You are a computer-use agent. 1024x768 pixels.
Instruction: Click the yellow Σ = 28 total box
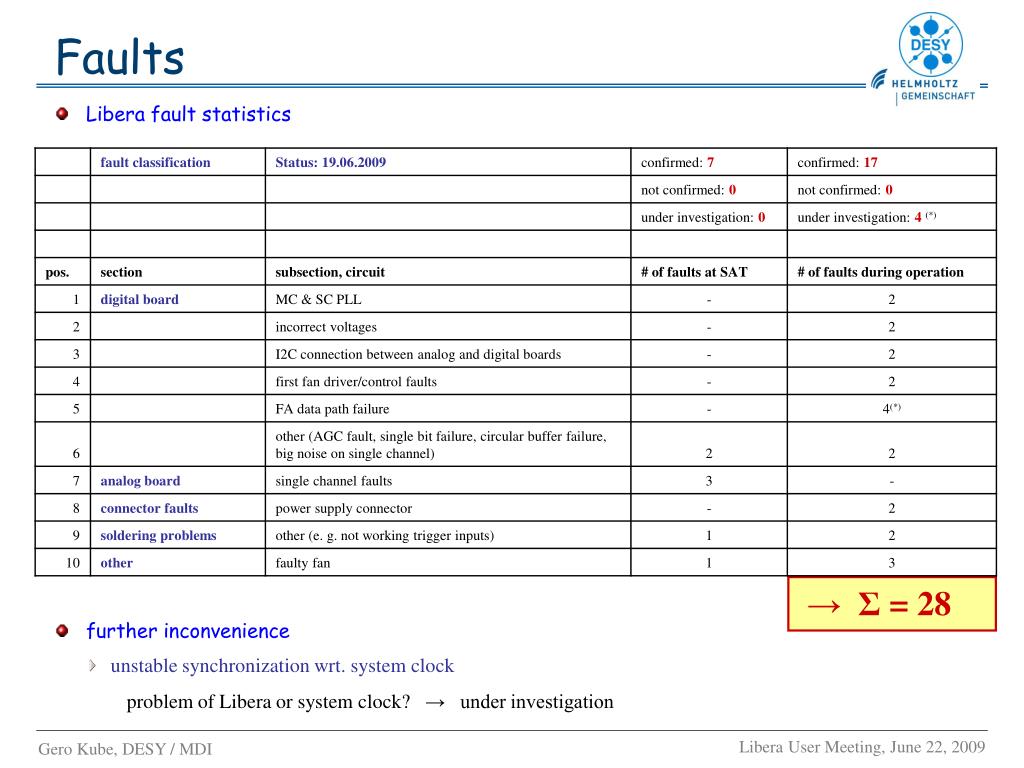click(892, 604)
